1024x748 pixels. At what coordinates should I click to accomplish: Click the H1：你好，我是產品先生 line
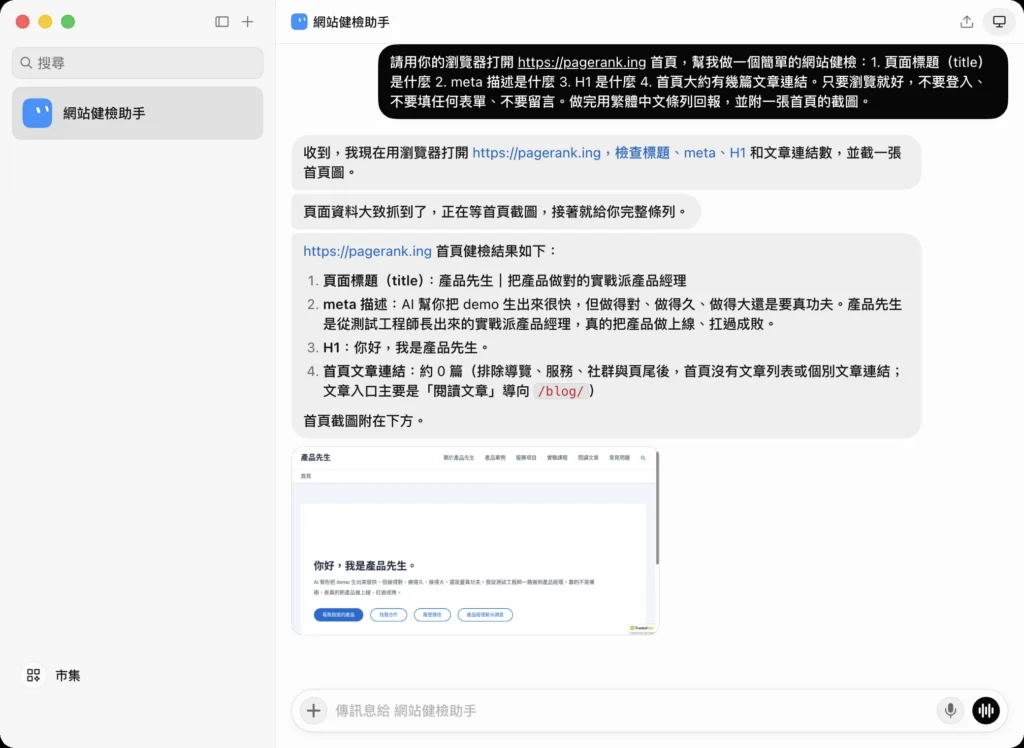[x=406, y=348]
